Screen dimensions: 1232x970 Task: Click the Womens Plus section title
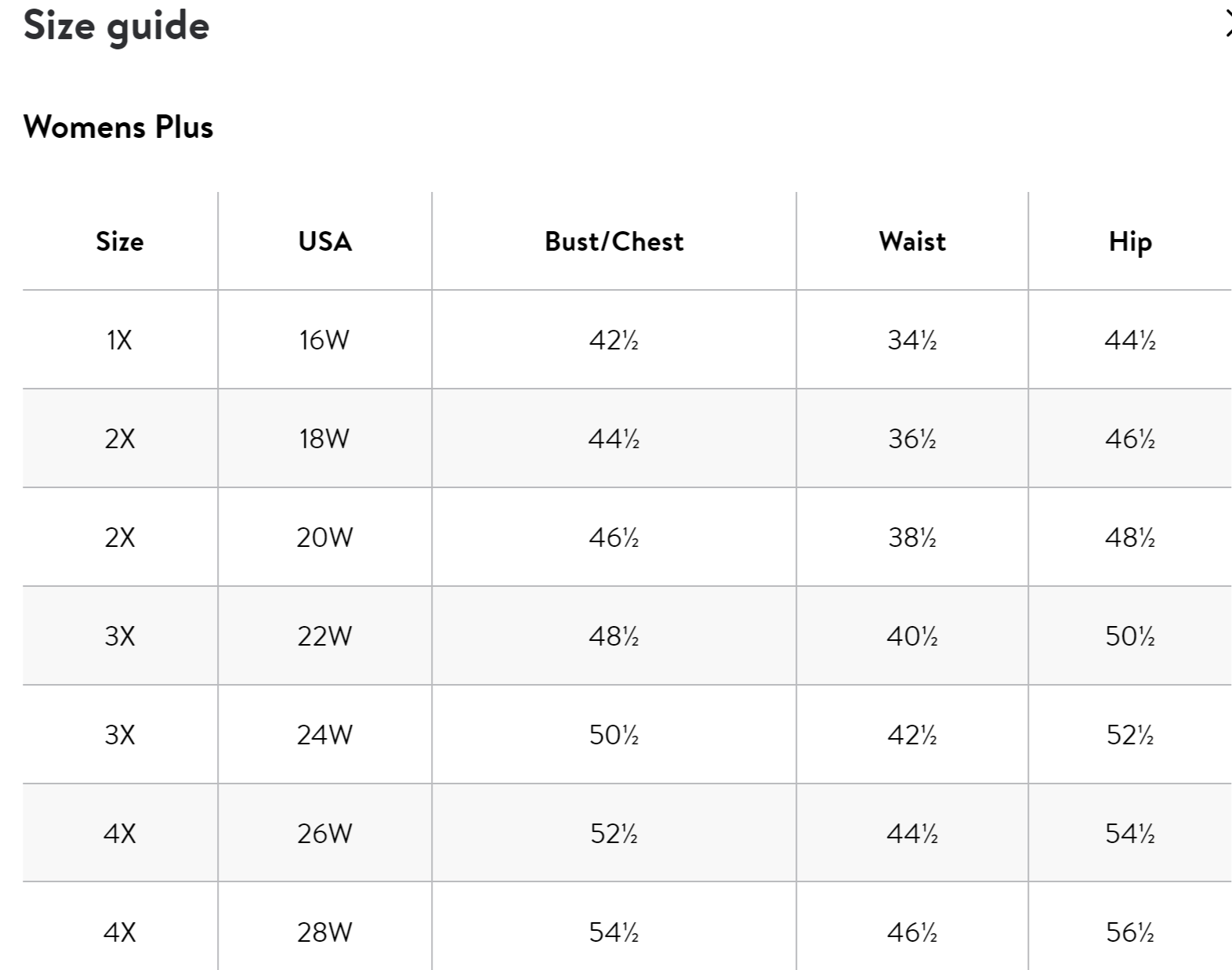click(118, 127)
